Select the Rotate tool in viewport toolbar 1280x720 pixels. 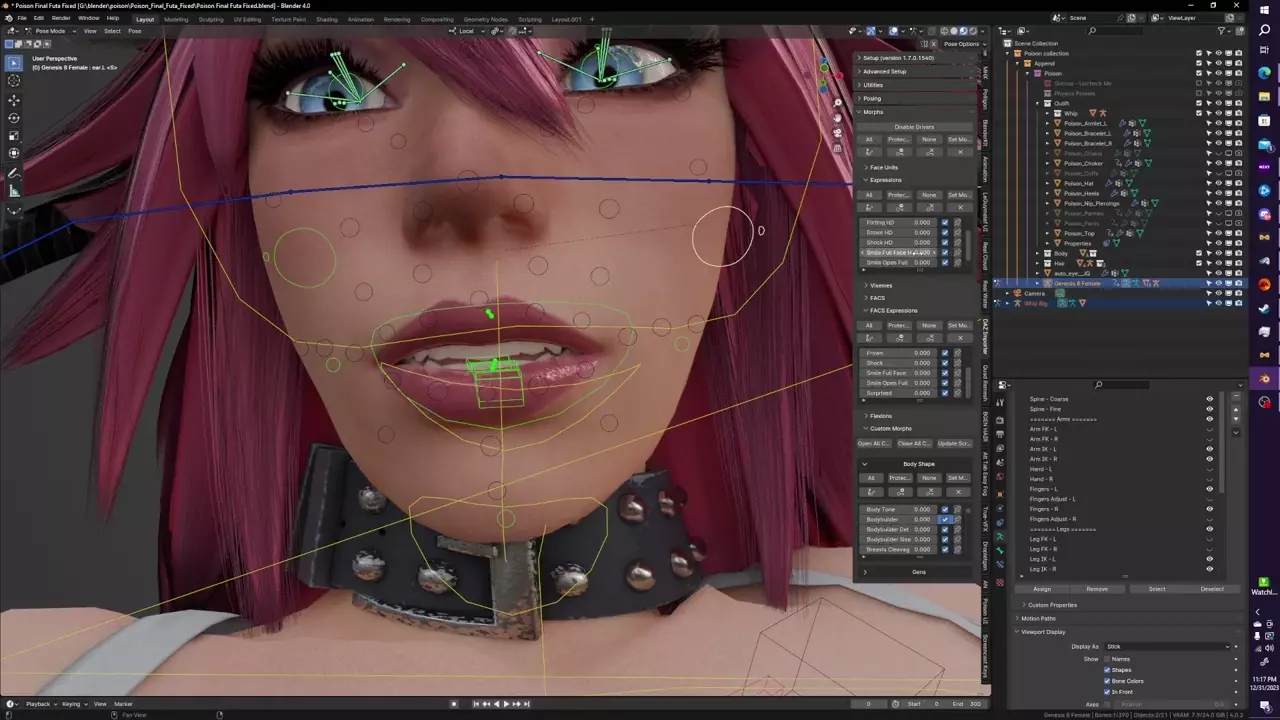point(14,118)
